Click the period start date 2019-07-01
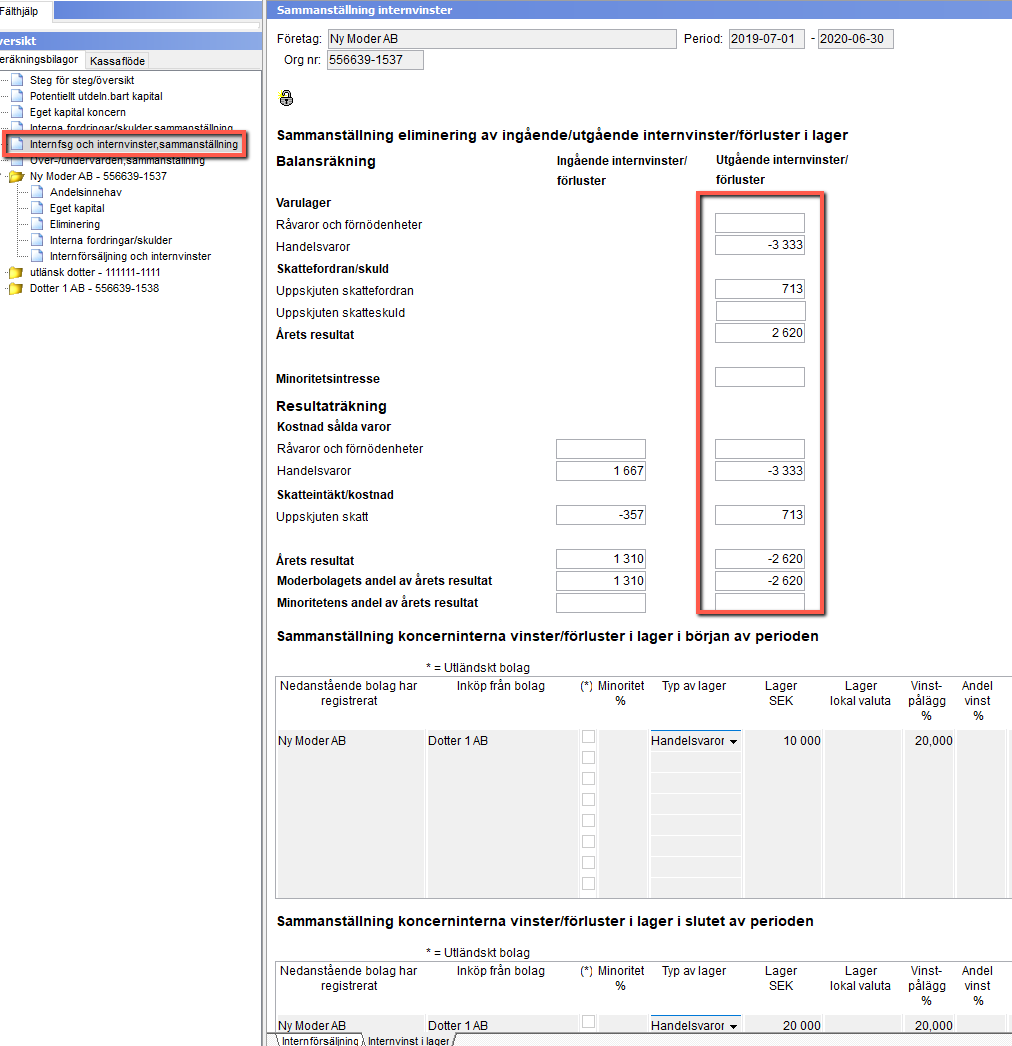This screenshot has height=1046, width=1012. 767,39
